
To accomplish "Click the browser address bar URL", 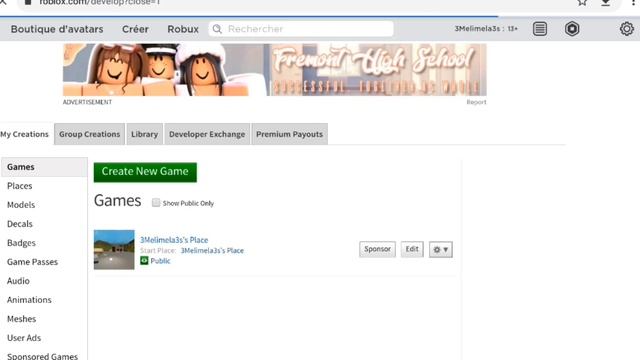I will point(100,2).
